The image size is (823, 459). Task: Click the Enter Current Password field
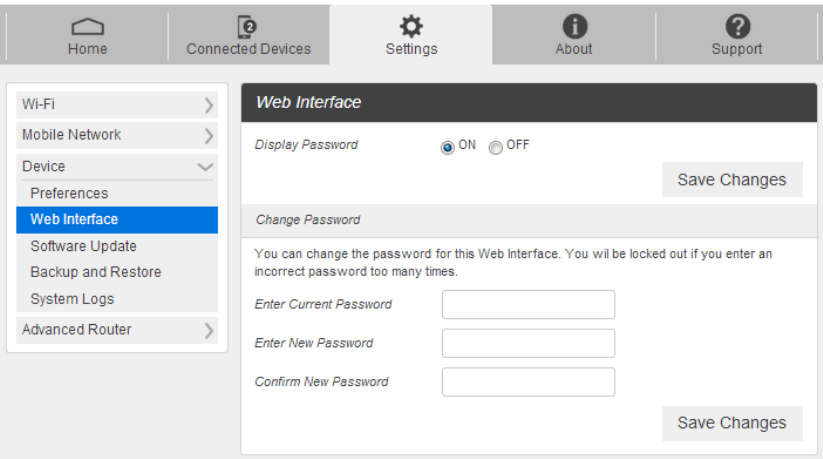[528, 305]
